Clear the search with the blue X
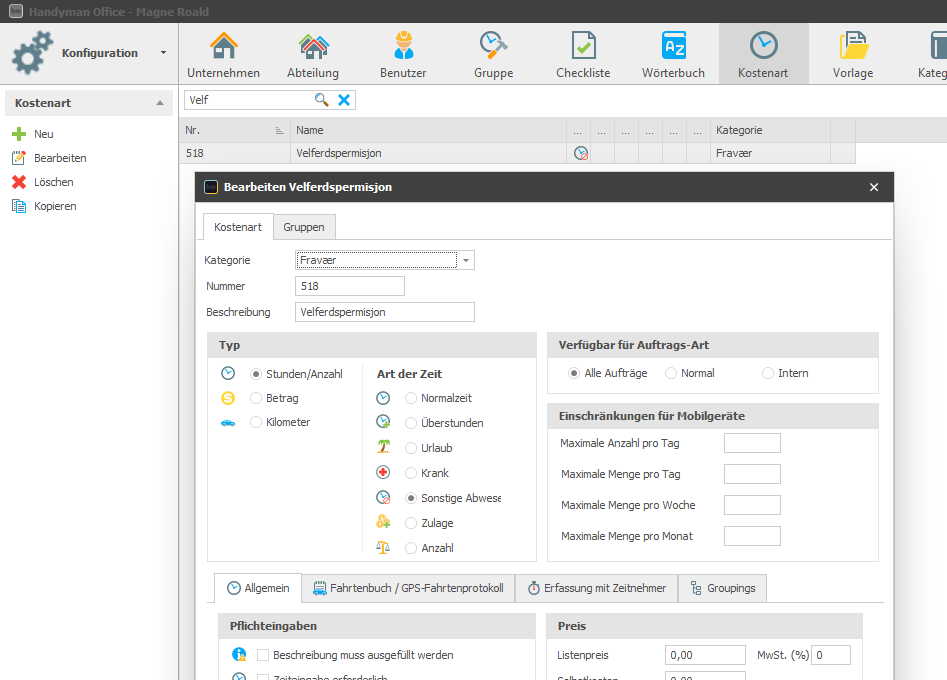The width and height of the screenshot is (947, 680). click(344, 100)
